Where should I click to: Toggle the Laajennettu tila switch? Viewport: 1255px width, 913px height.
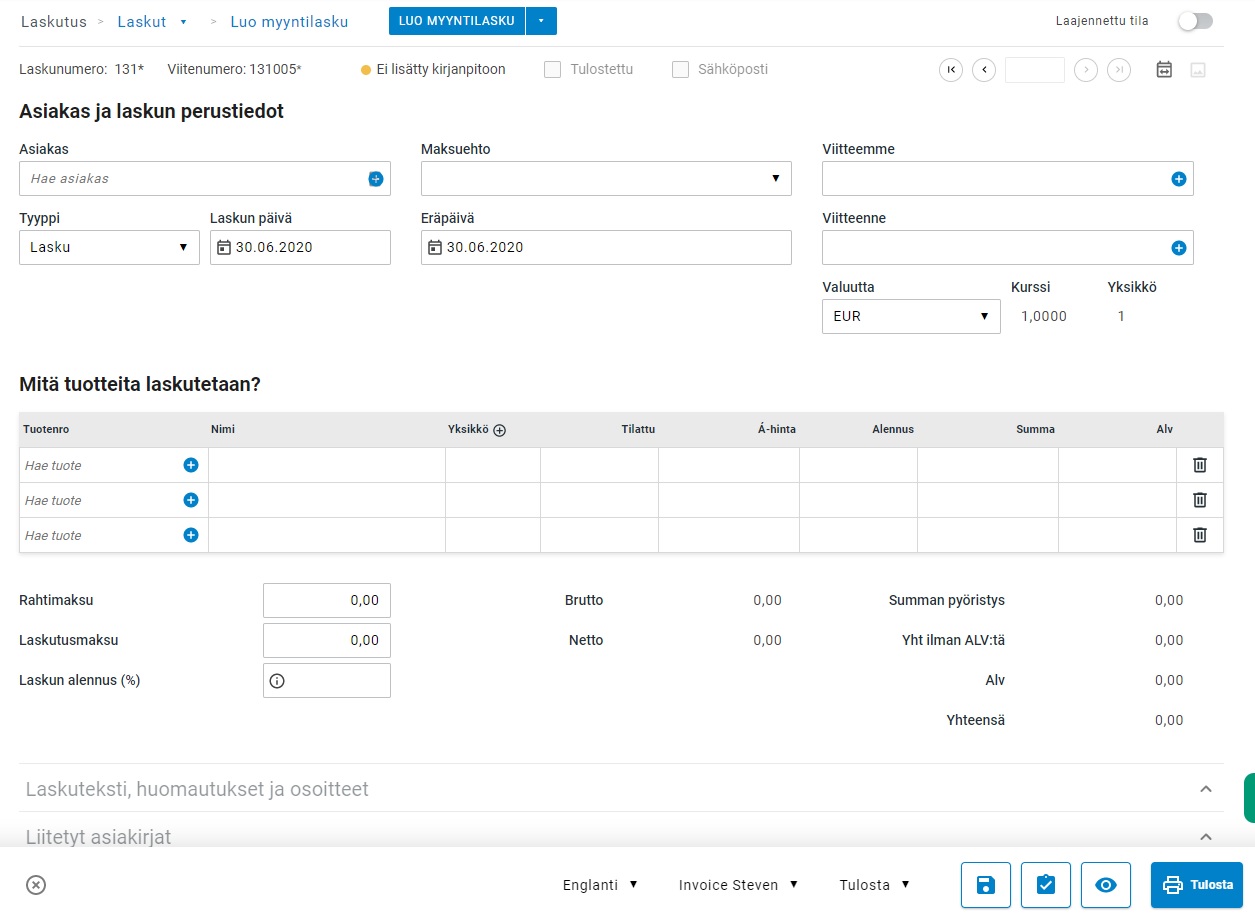pos(1194,21)
